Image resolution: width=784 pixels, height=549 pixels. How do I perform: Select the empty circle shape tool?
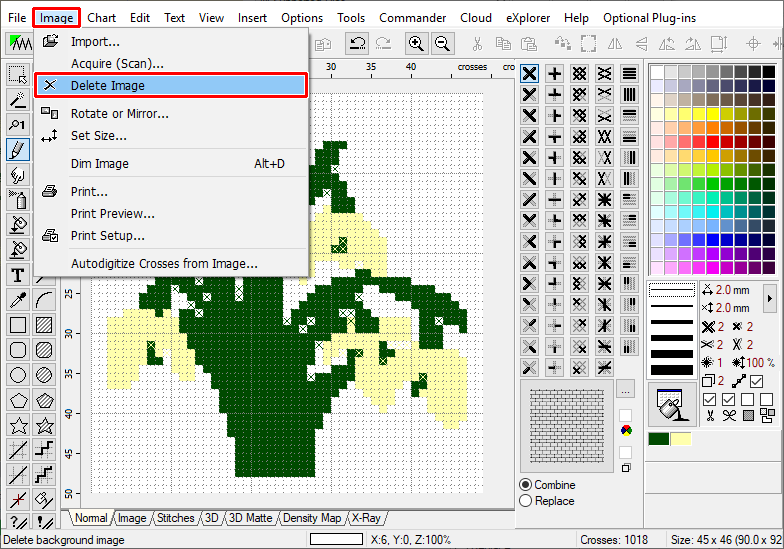click(x=18, y=375)
